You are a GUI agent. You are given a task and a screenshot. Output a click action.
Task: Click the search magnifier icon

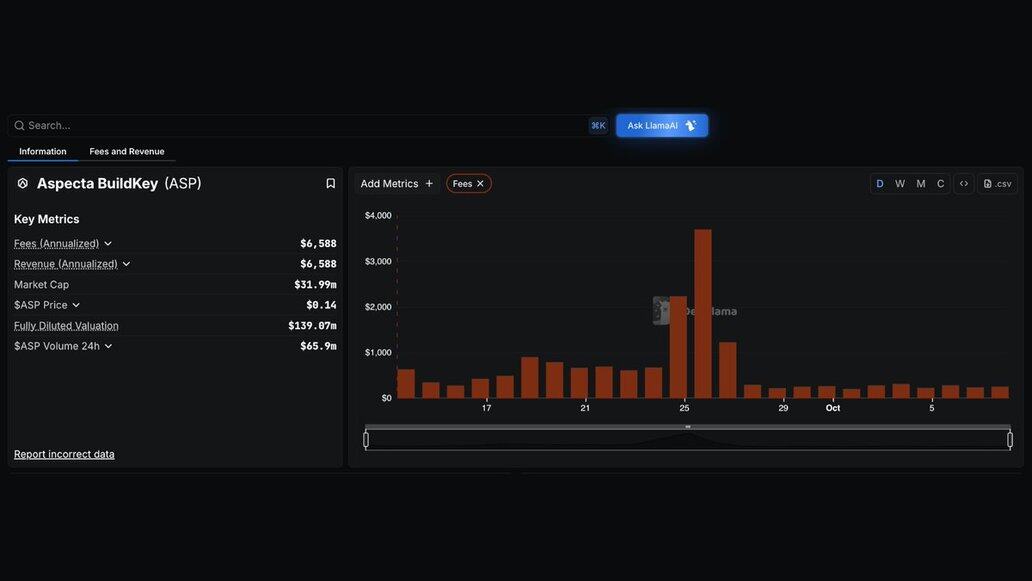(x=19, y=126)
